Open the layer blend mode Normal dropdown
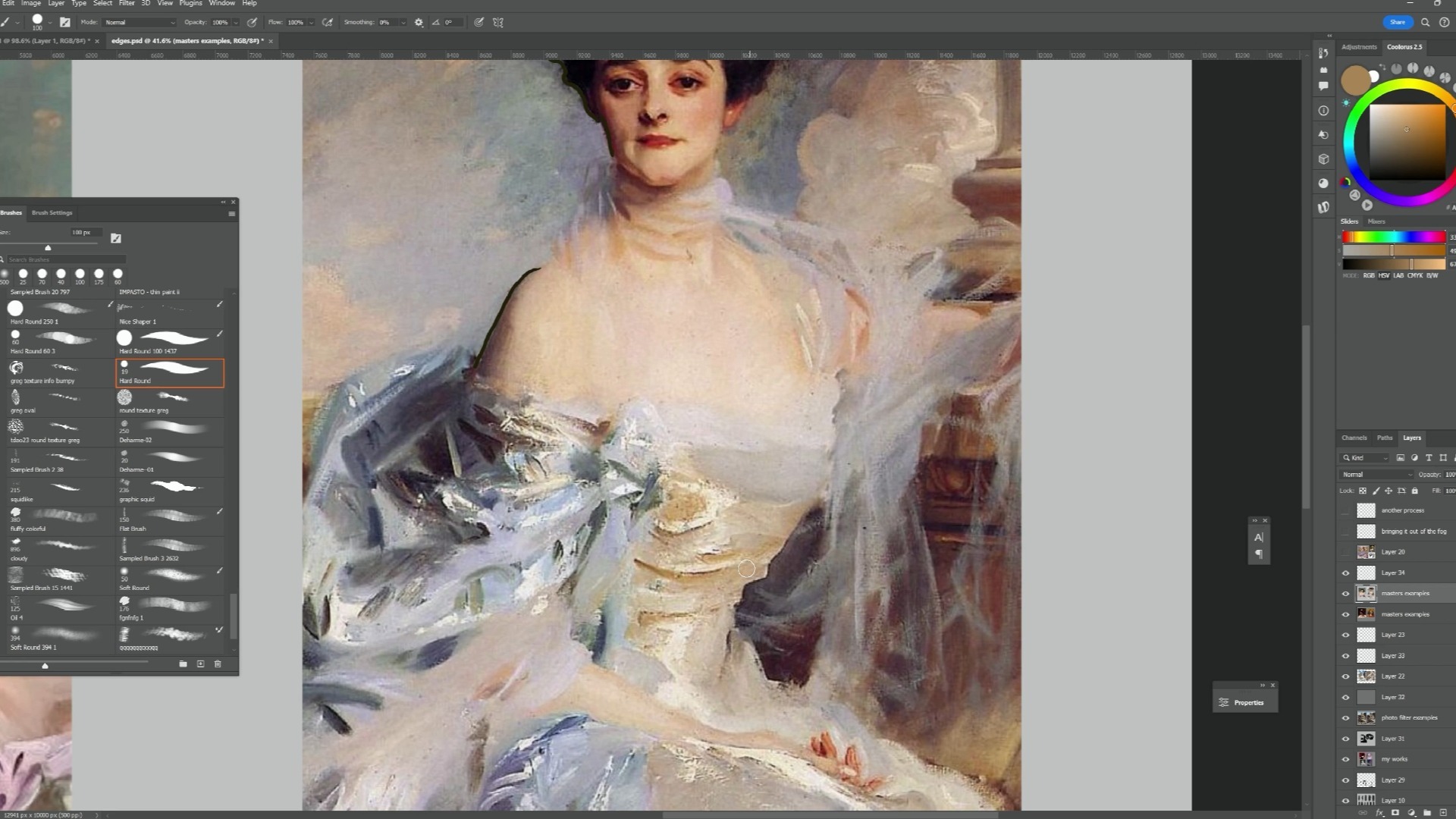Screen dimensions: 1456x819 click(x=1376, y=475)
